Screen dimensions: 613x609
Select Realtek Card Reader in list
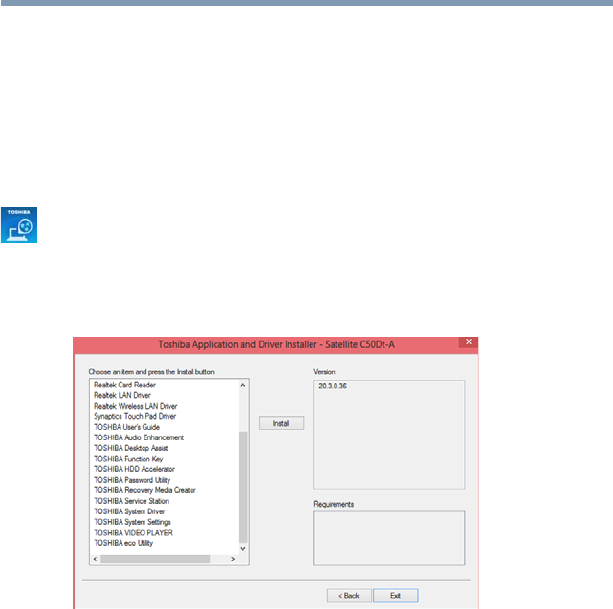click(125, 385)
